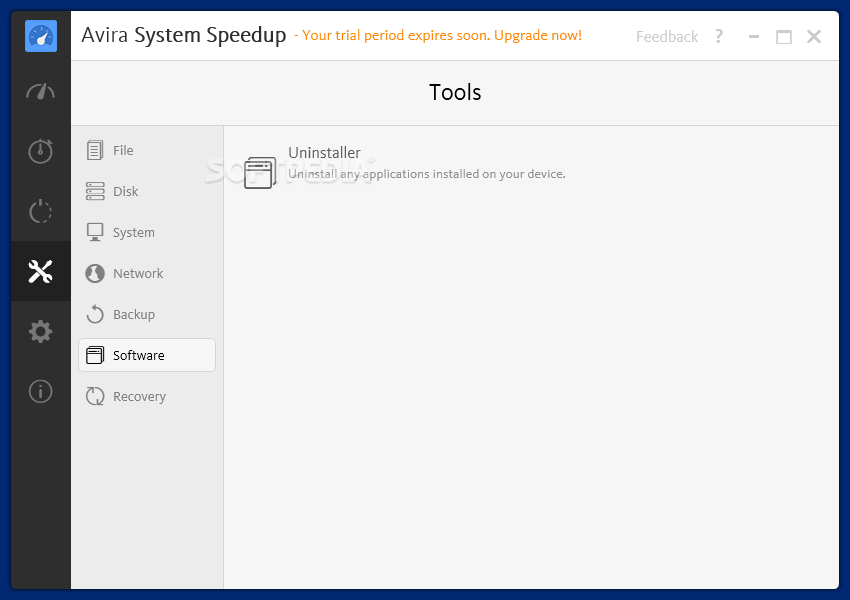Close the Avira System Speedup window
Screen dimensions: 850x600
click(x=814, y=36)
